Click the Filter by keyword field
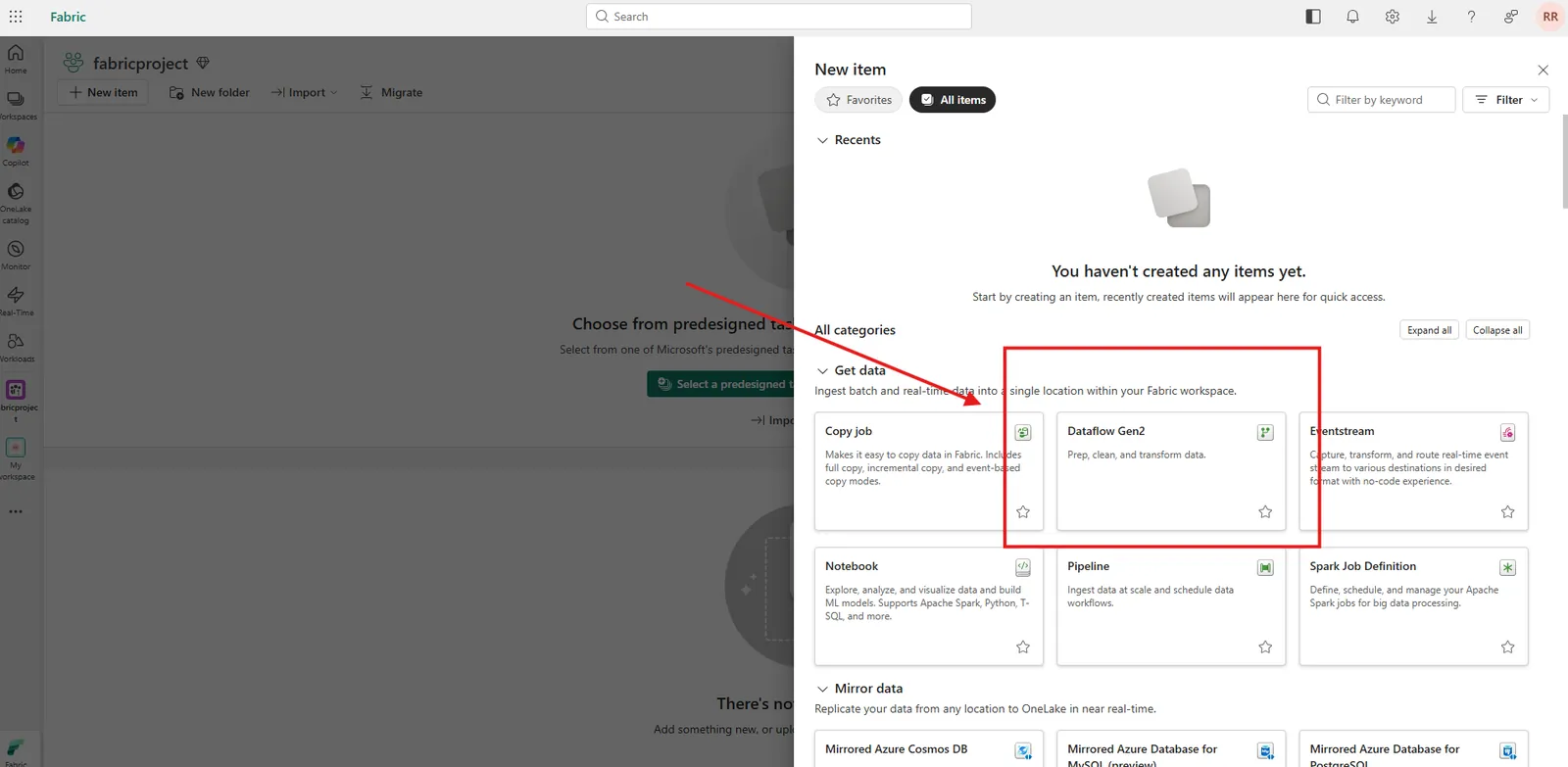The image size is (1568, 767). click(1381, 100)
